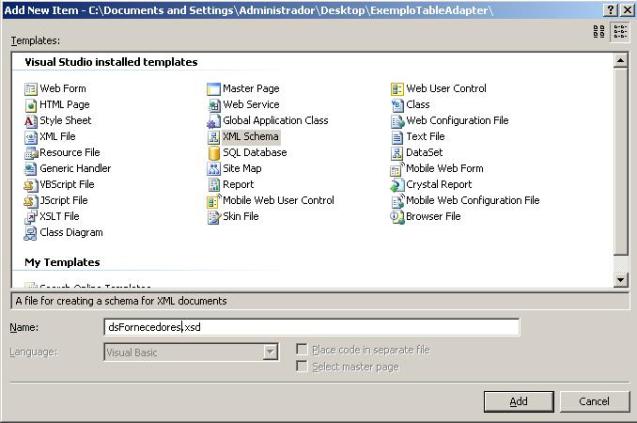Click the "Generic Handler" label text
The height and width of the screenshot is (423, 637).
click(75, 168)
